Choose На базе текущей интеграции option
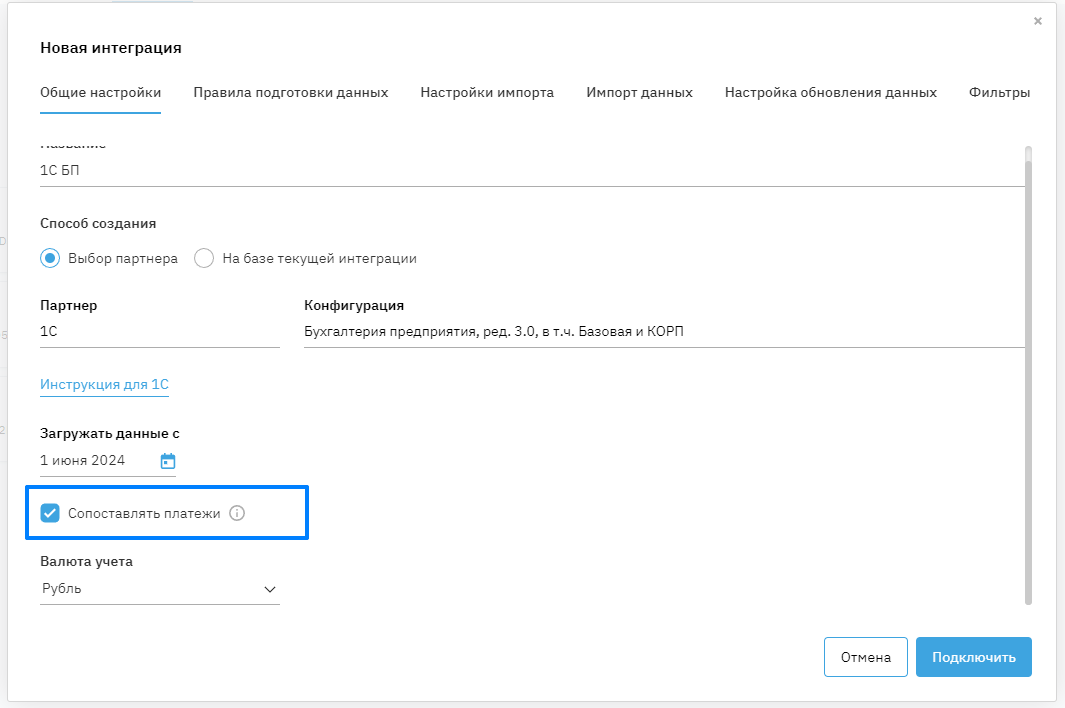1065x708 pixels. 204,258
